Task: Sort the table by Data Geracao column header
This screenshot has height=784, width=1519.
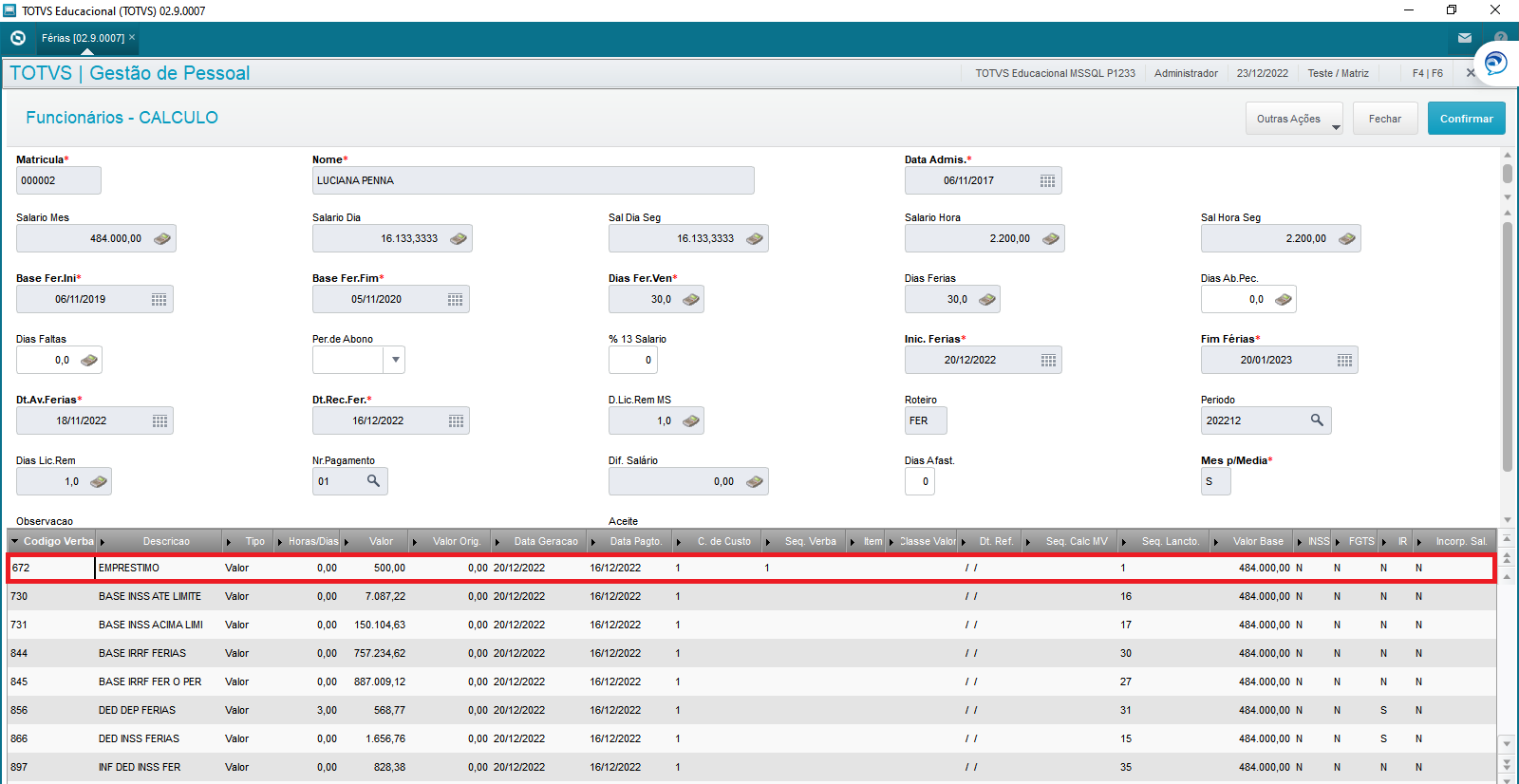Action: (539, 541)
